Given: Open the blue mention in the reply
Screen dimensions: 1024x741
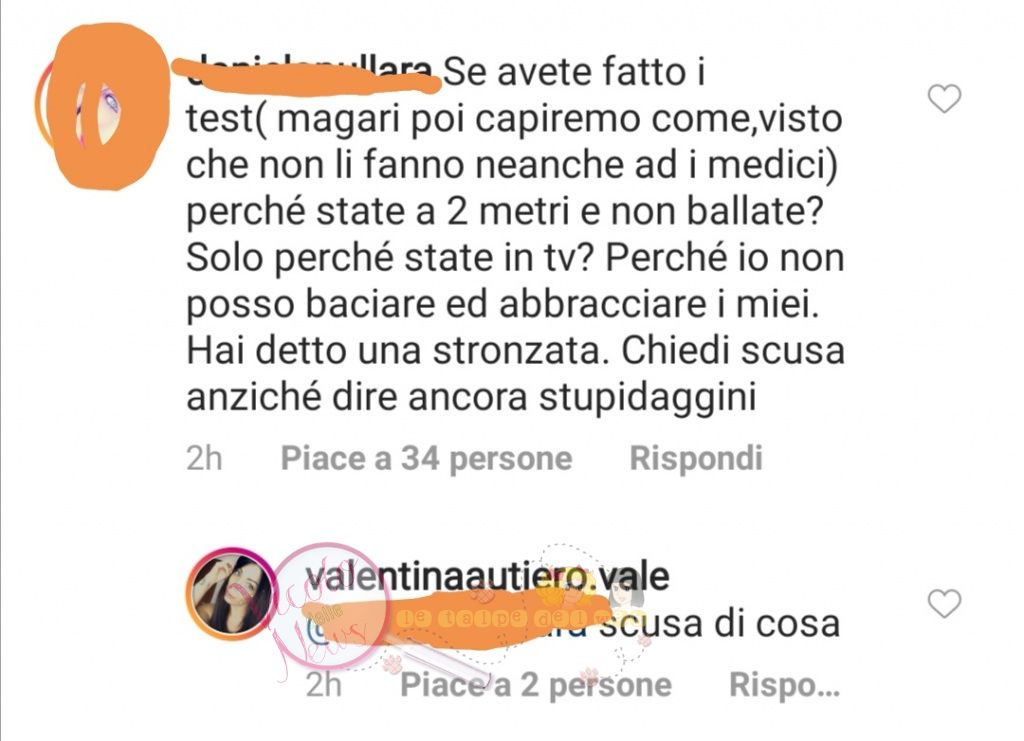Looking at the screenshot, I should tap(451, 625).
